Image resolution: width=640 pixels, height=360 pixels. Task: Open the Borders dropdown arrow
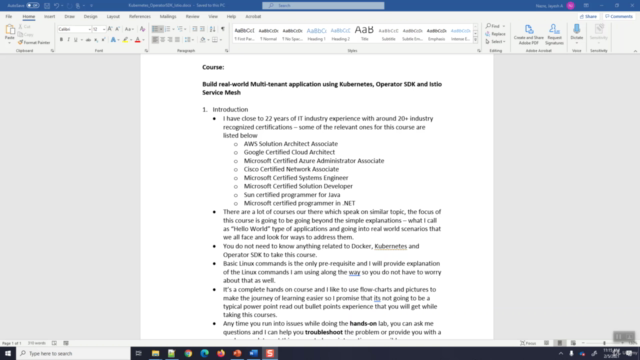[x=221, y=40]
